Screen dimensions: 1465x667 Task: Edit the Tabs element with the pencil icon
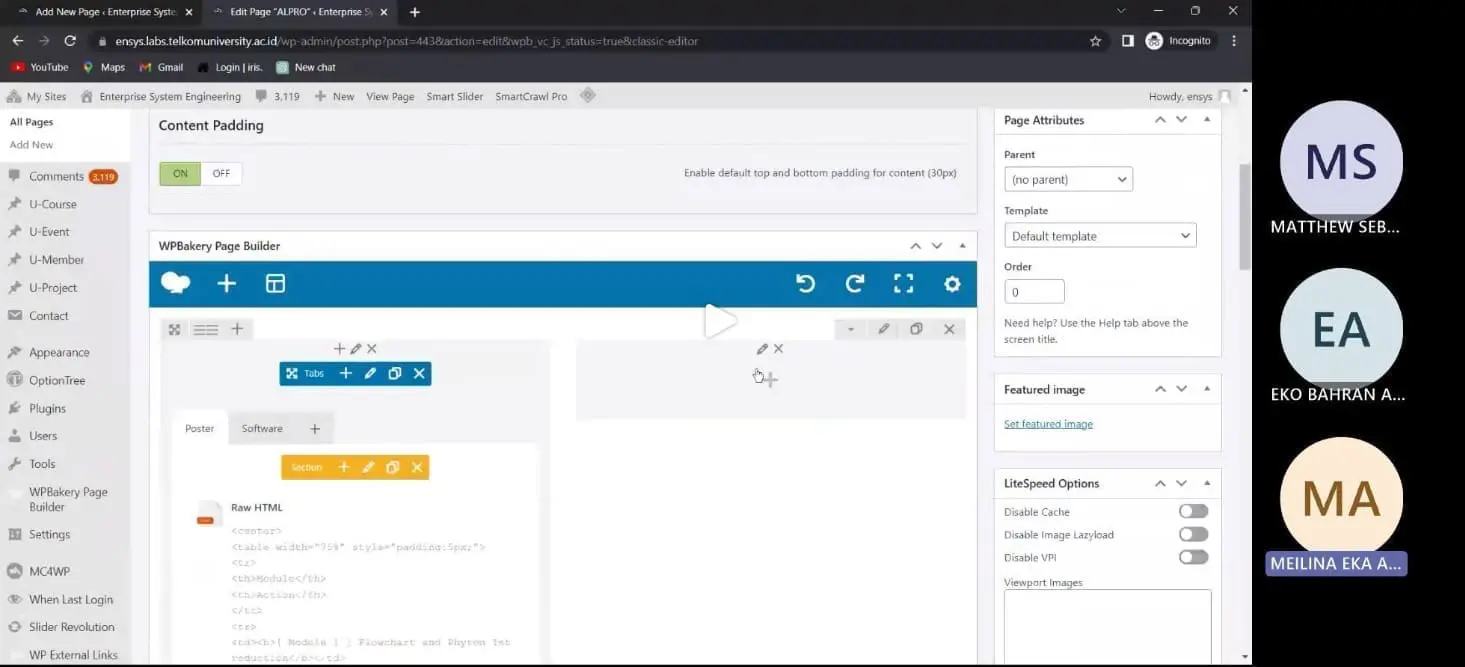370,373
